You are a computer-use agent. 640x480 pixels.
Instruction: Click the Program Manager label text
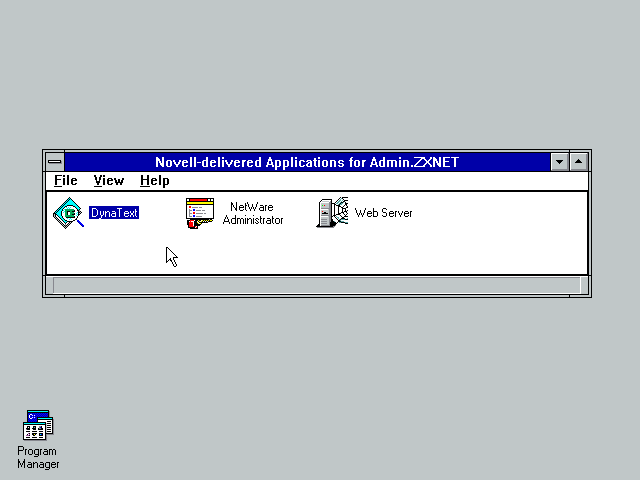[38, 458]
